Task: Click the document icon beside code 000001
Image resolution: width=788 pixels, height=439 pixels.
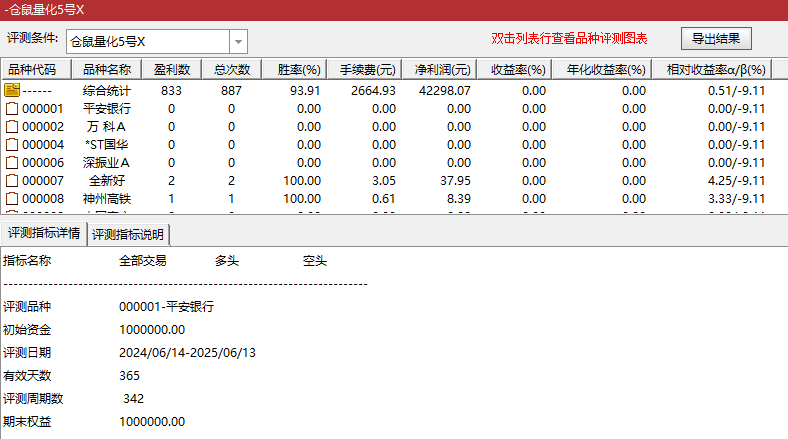Action: click(12, 108)
